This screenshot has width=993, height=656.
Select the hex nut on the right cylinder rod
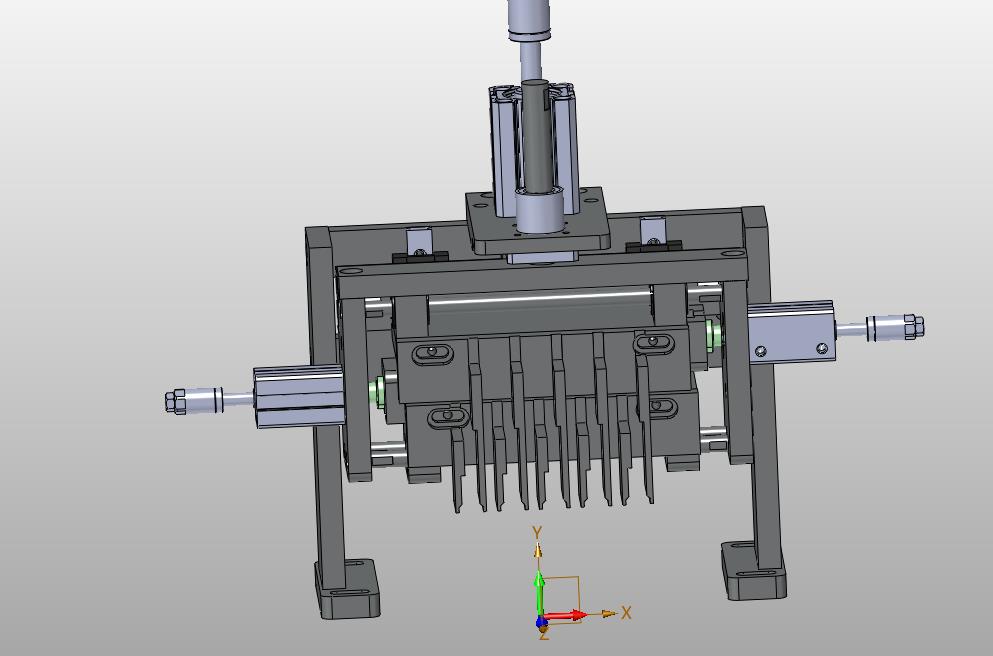pyautogui.click(x=914, y=327)
